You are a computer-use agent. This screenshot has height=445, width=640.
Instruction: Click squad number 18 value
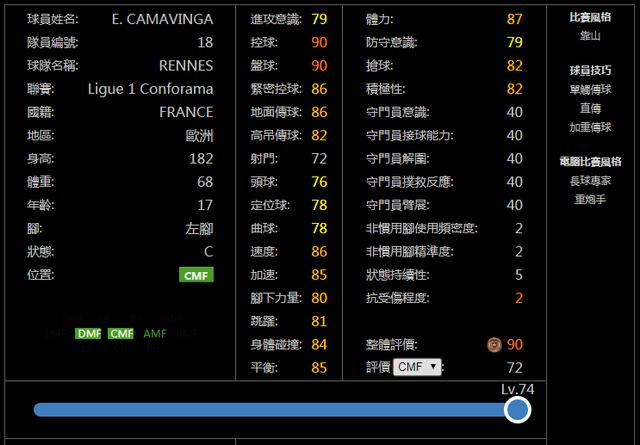(x=205, y=42)
